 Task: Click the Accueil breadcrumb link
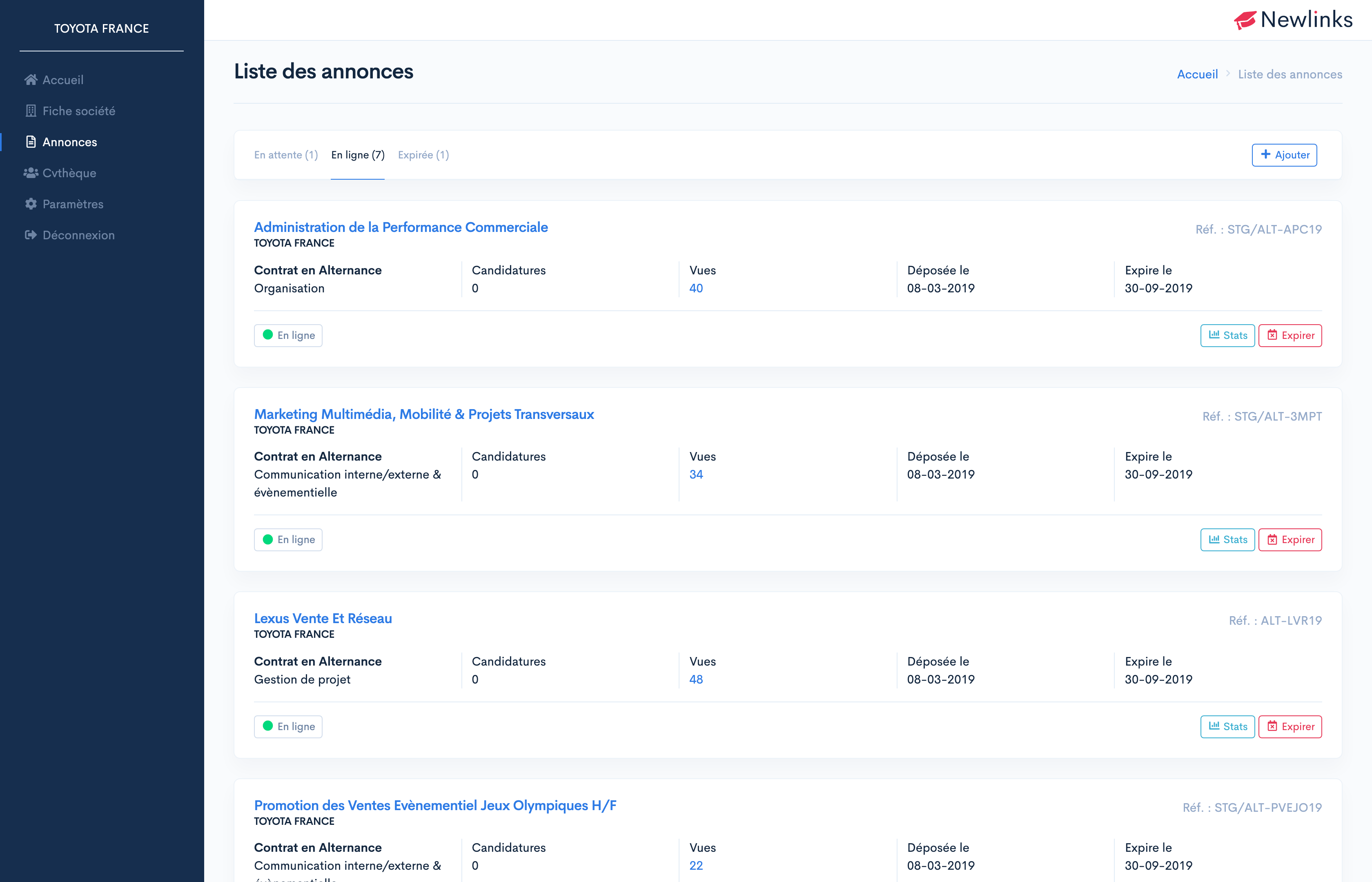tap(1197, 74)
